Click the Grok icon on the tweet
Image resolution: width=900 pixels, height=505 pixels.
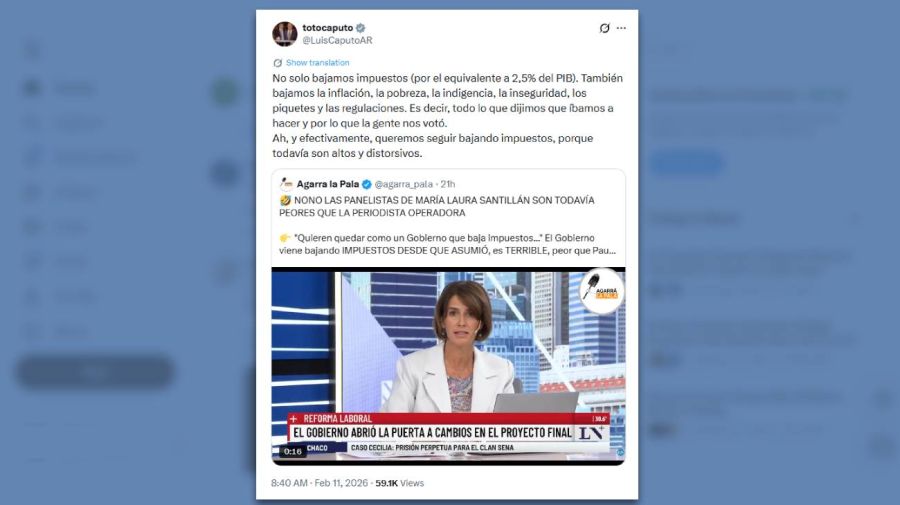pos(604,28)
